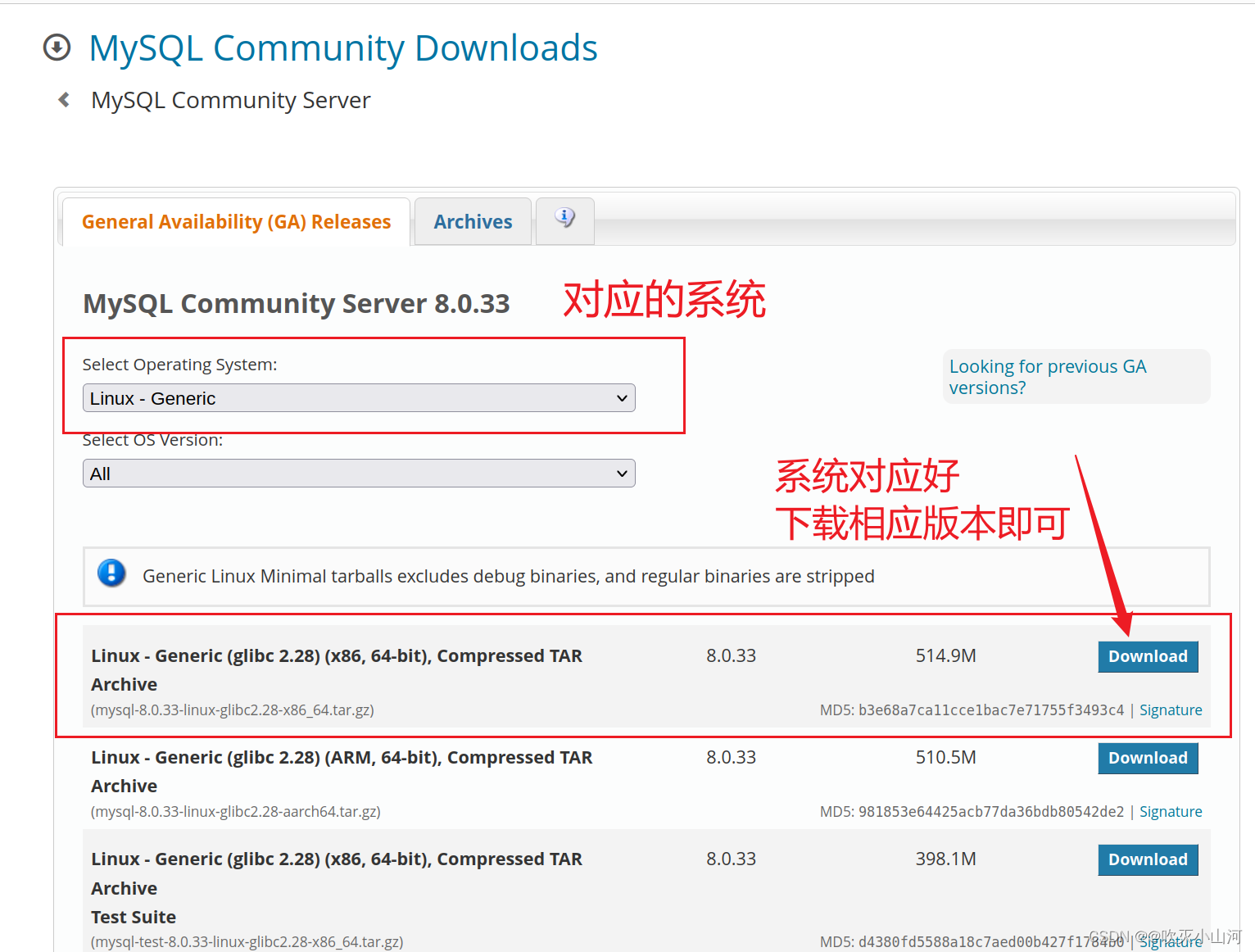Click the download circle icon beside page title
1255x952 pixels.
click(57, 48)
